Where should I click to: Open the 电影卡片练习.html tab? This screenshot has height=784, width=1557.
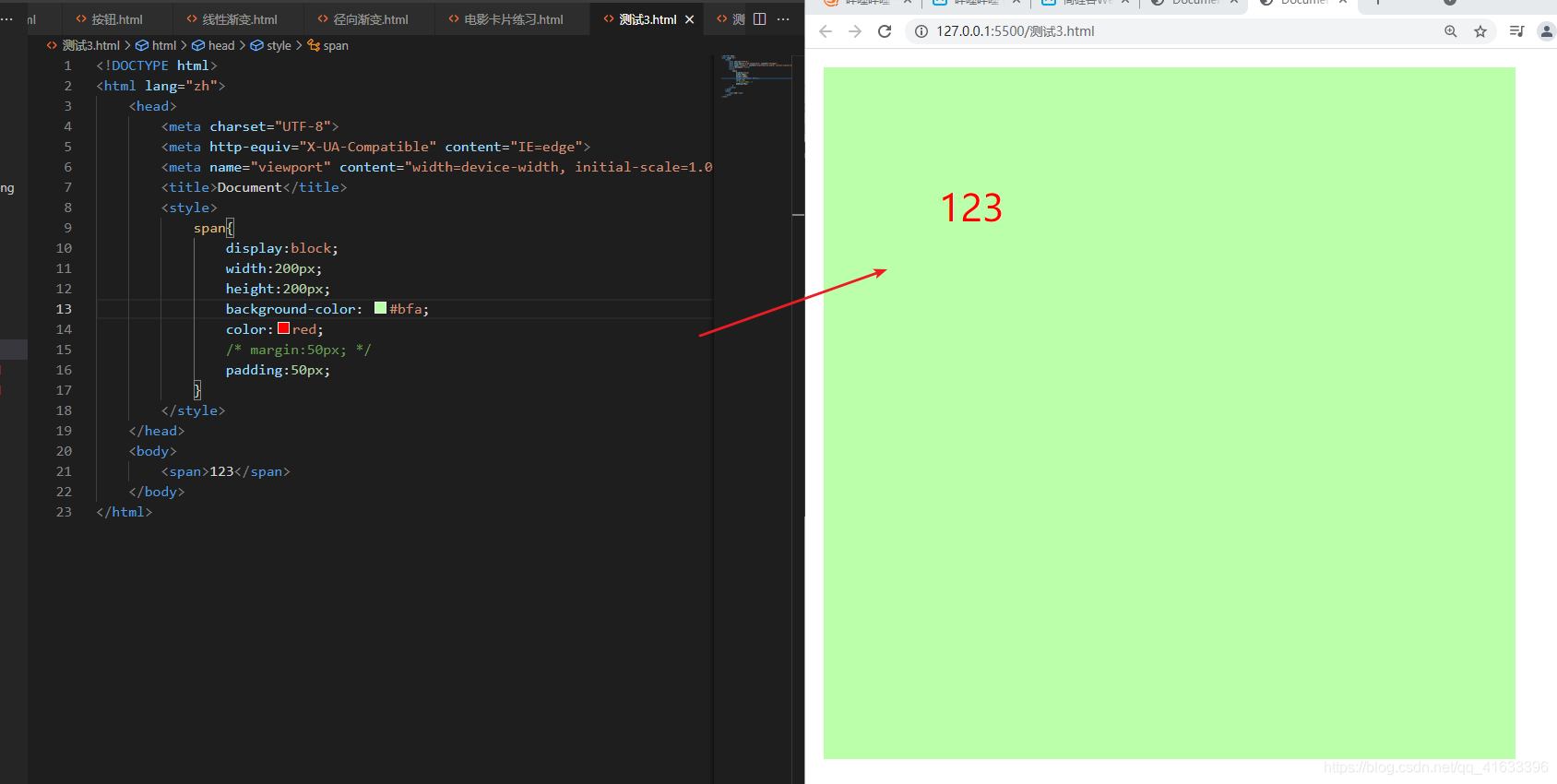coord(505,19)
